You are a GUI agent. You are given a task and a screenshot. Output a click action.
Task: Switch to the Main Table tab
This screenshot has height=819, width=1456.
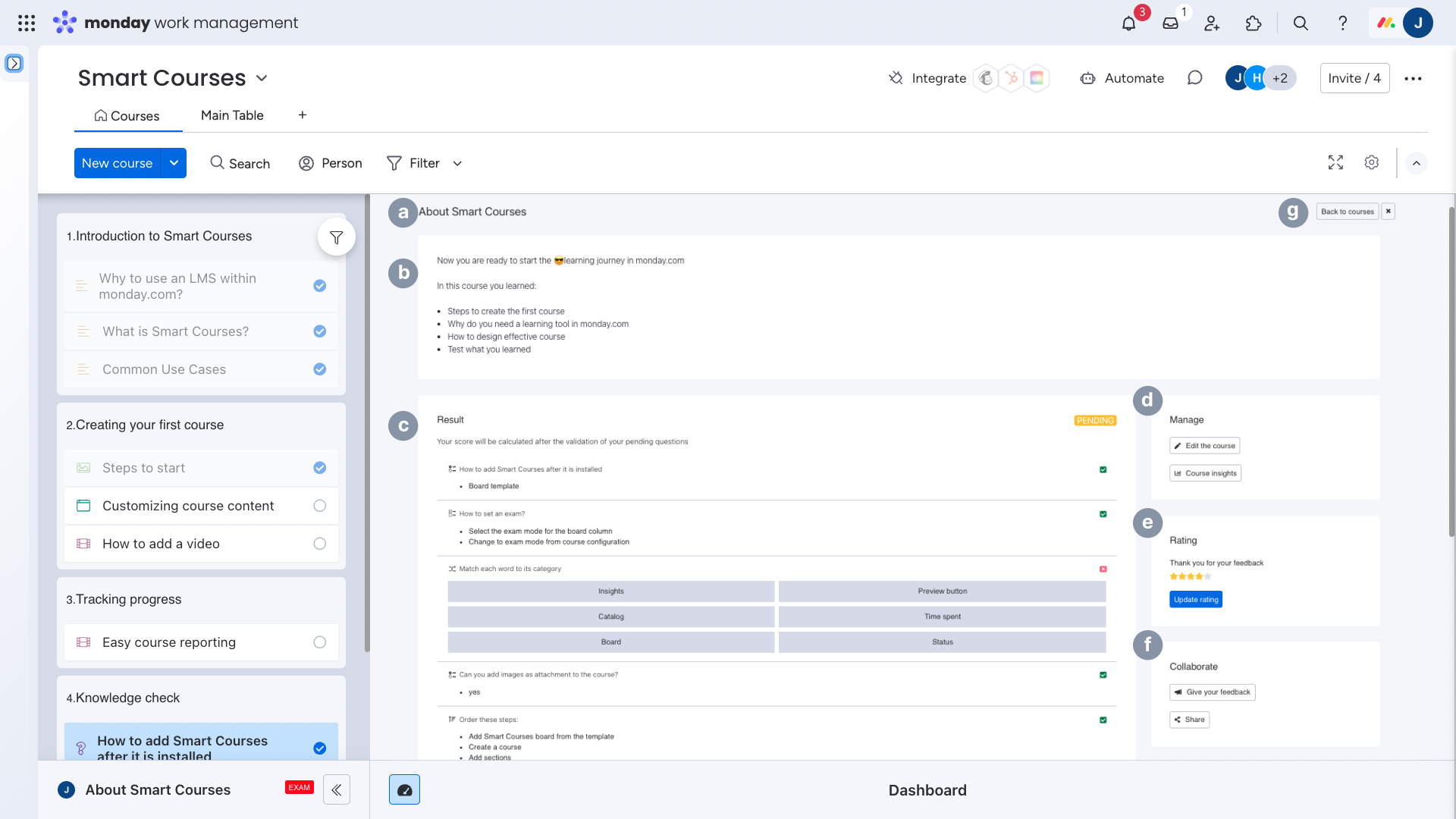click(232, 115)
